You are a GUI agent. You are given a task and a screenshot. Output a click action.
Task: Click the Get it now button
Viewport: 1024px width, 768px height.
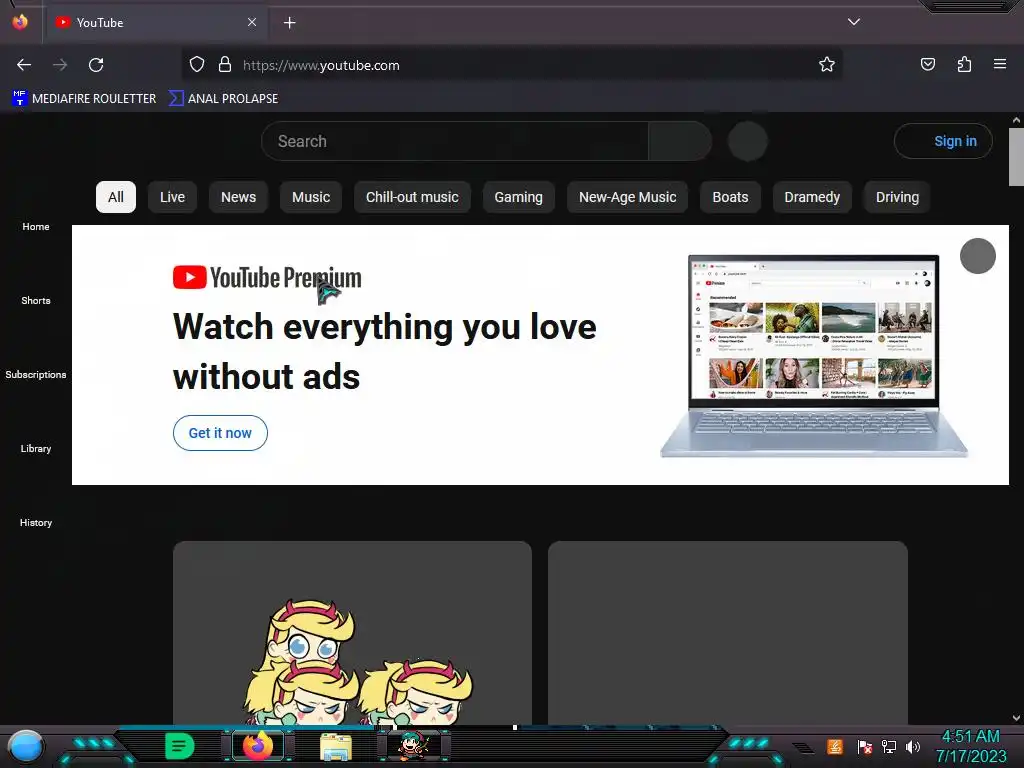tap(220, 433)
